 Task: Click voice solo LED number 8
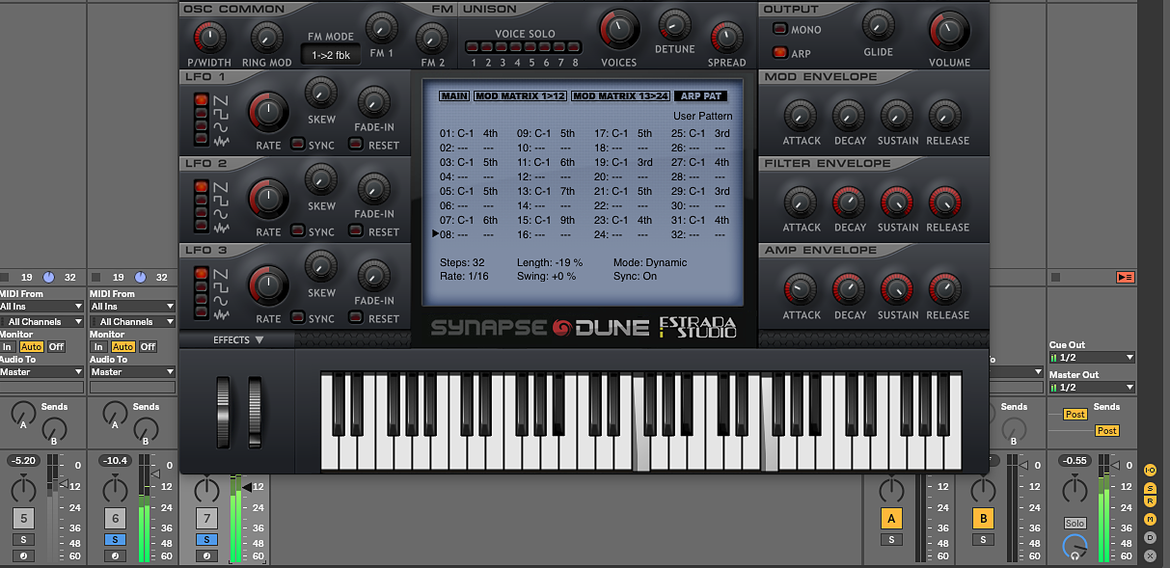click(574, 47)
